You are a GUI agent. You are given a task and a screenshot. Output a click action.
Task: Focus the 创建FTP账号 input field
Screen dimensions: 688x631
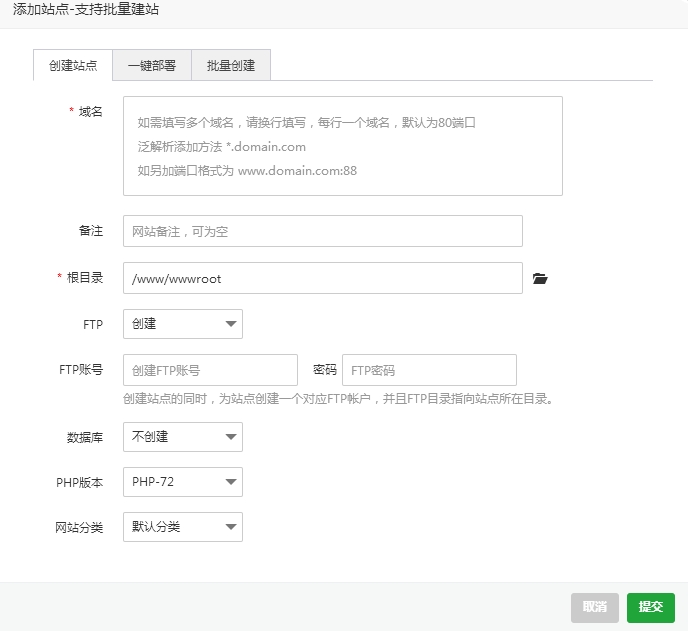(210, 370)
